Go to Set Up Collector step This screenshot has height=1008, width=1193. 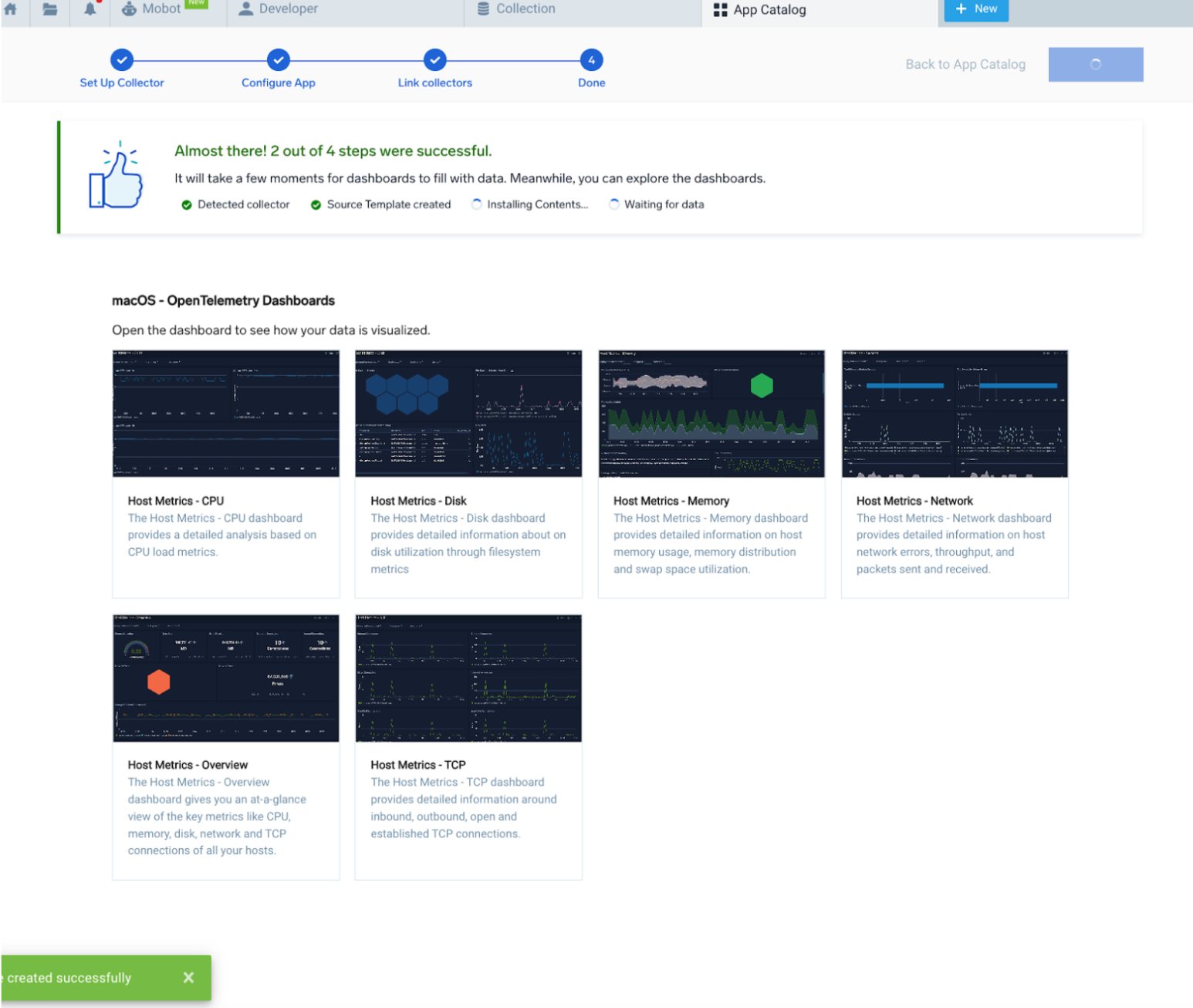pyautogui.click(x=122, y=60)
